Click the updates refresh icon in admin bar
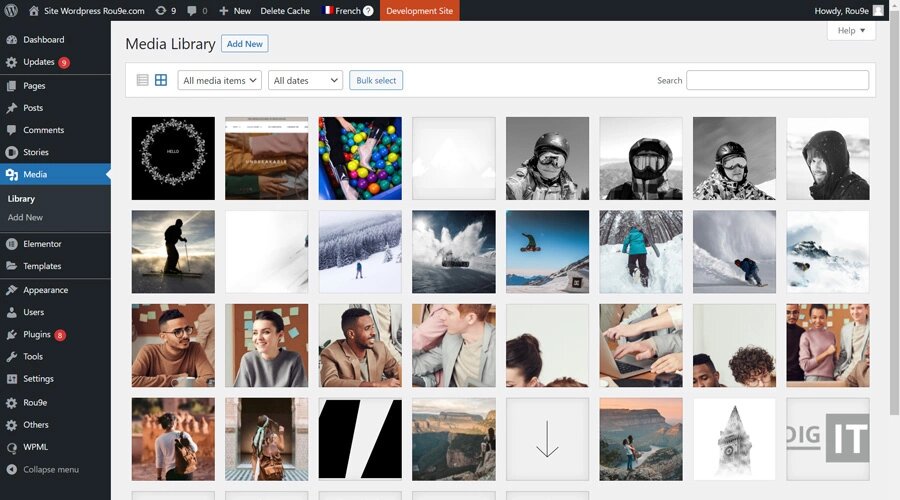Image resolution: width=900 pixels, height=500 pixels. tap(161, 10)
